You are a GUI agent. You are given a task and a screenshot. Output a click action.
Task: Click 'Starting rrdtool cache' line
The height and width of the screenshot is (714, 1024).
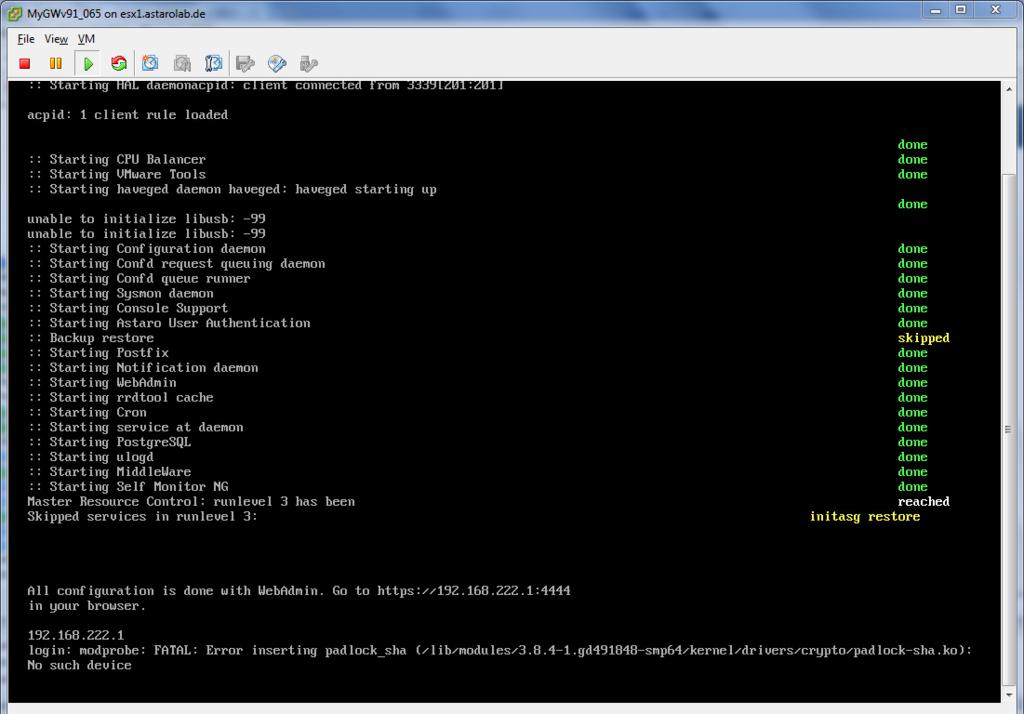pos(121,397)
